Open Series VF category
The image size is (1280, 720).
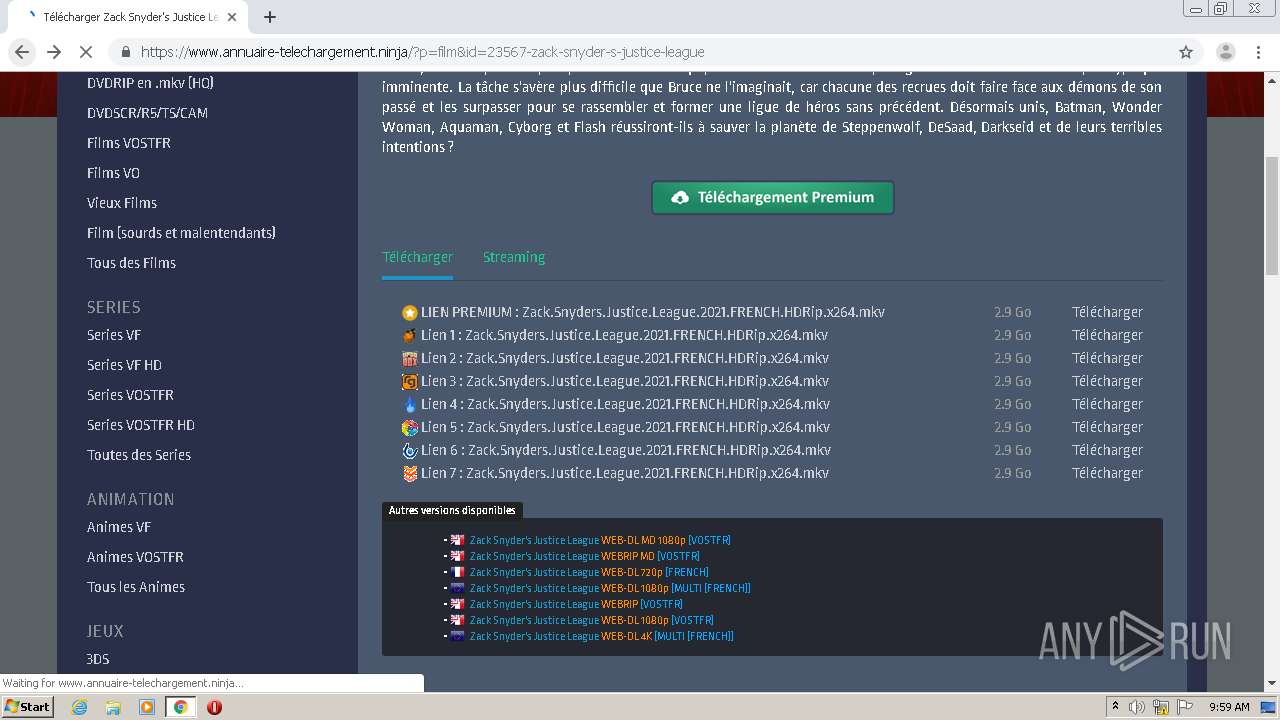click(114, 335)
